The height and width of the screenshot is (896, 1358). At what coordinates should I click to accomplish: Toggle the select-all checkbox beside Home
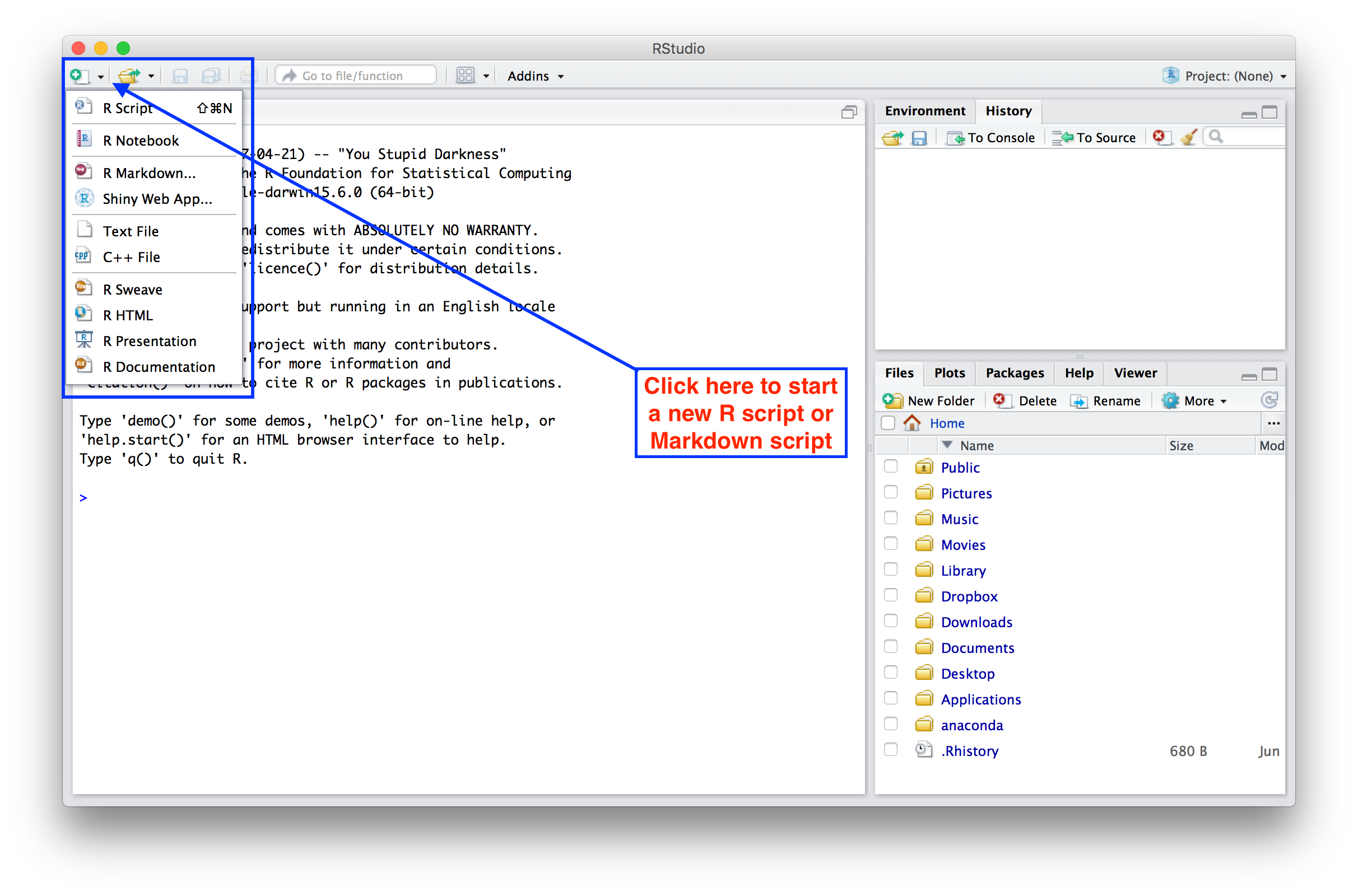coord(887,423)
